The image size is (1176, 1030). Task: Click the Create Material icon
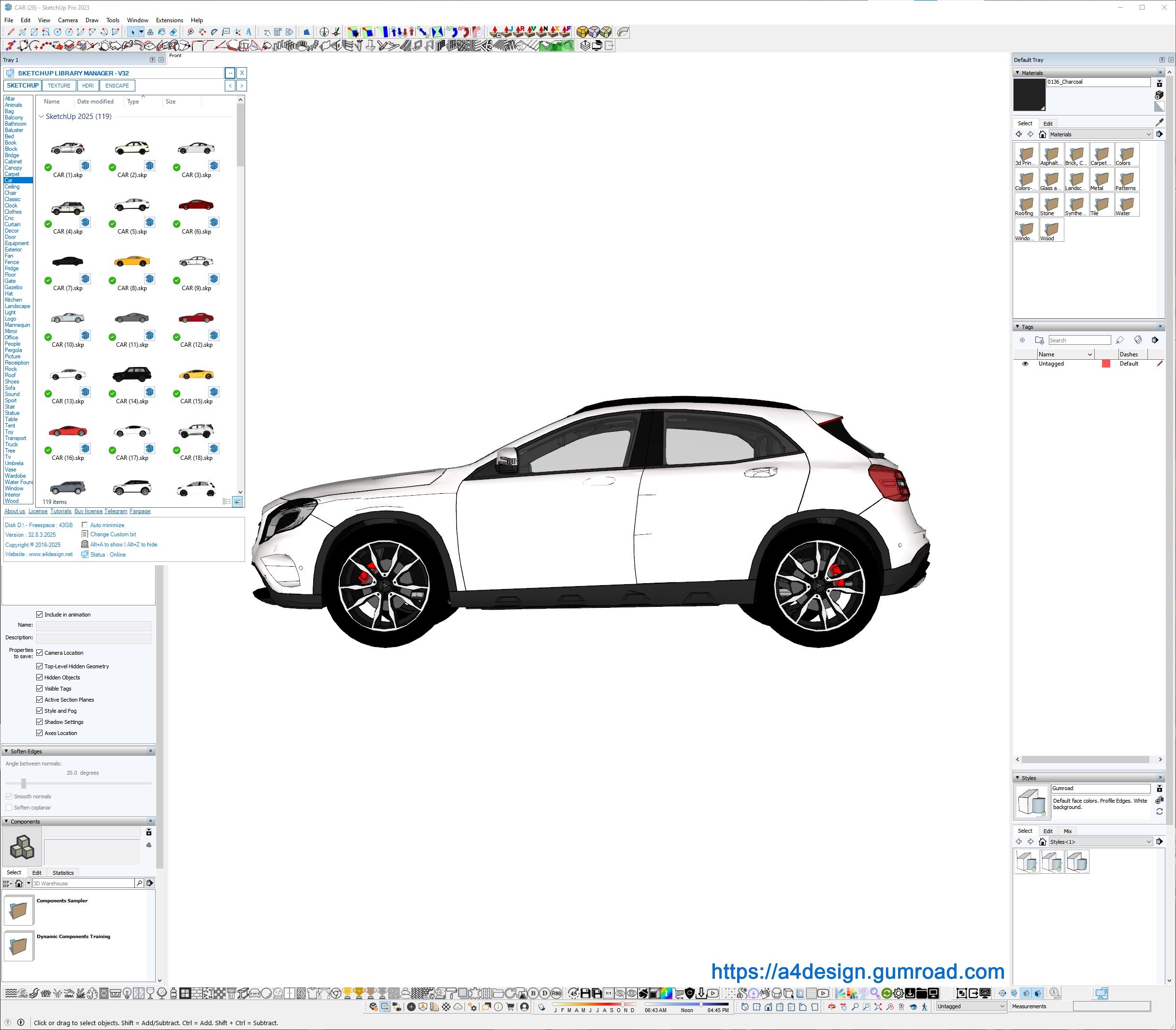[1159, 95]
